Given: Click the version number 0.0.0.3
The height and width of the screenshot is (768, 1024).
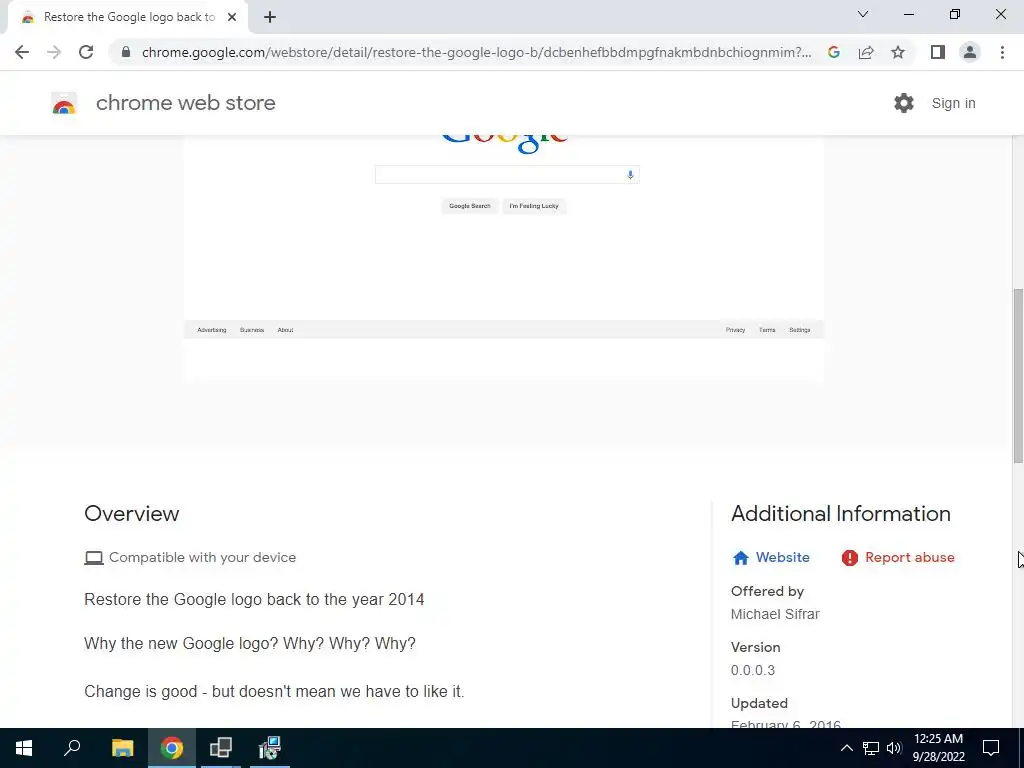Looking at the screenshot, I should click(752, 671).
